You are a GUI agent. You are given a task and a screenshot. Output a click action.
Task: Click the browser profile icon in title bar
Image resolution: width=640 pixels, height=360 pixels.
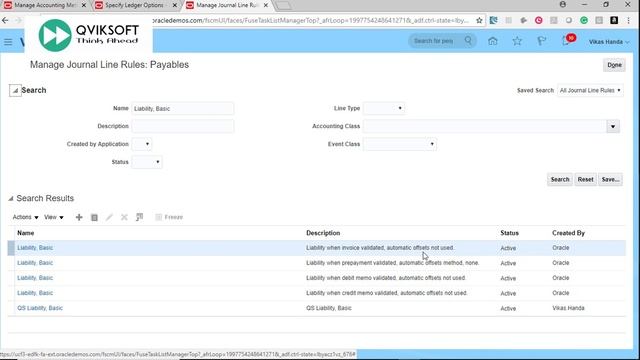(x=563, y=4)
